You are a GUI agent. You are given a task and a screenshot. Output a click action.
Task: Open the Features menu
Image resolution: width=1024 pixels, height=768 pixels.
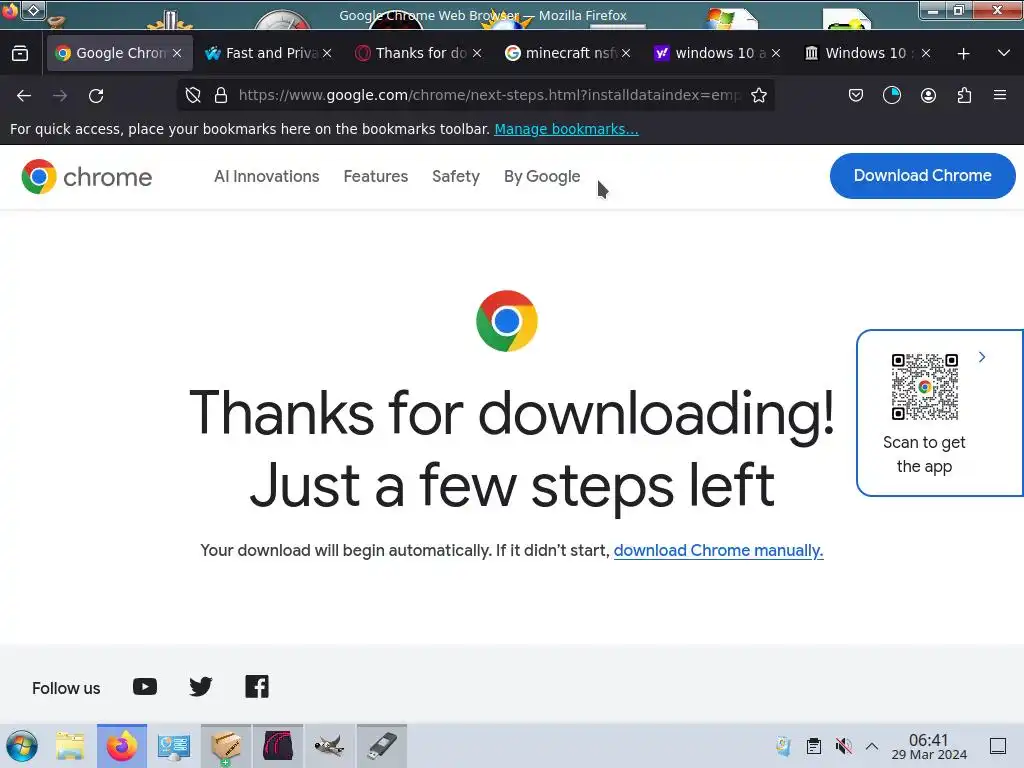pyautogui.click(x=376, y=176)
